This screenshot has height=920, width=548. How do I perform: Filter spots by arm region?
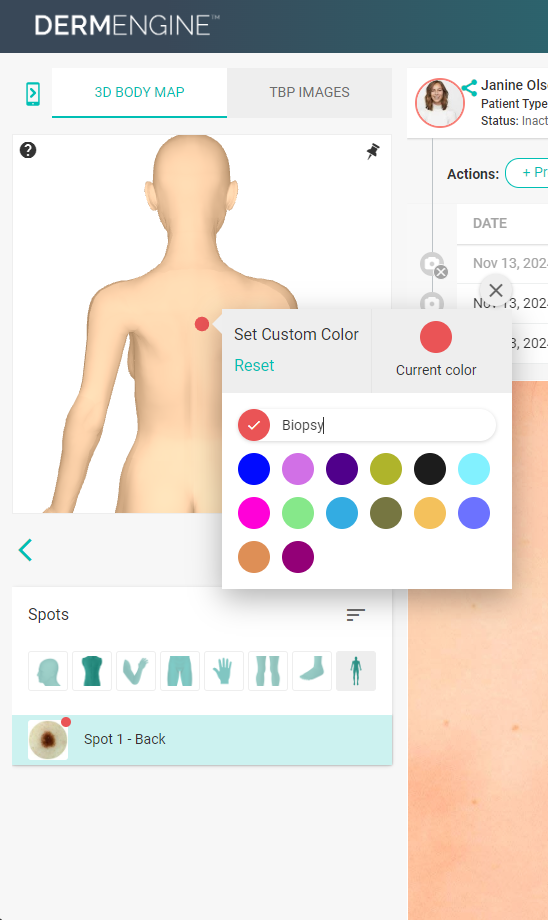coord(136,671)
